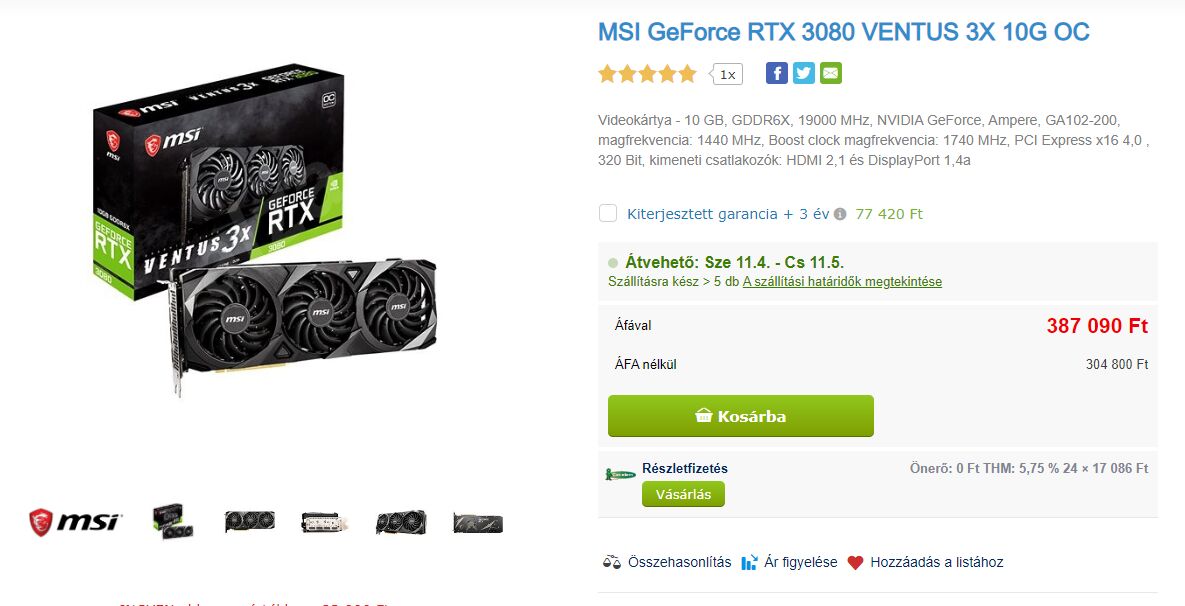Open the 1x review count badge

(727, 74)
